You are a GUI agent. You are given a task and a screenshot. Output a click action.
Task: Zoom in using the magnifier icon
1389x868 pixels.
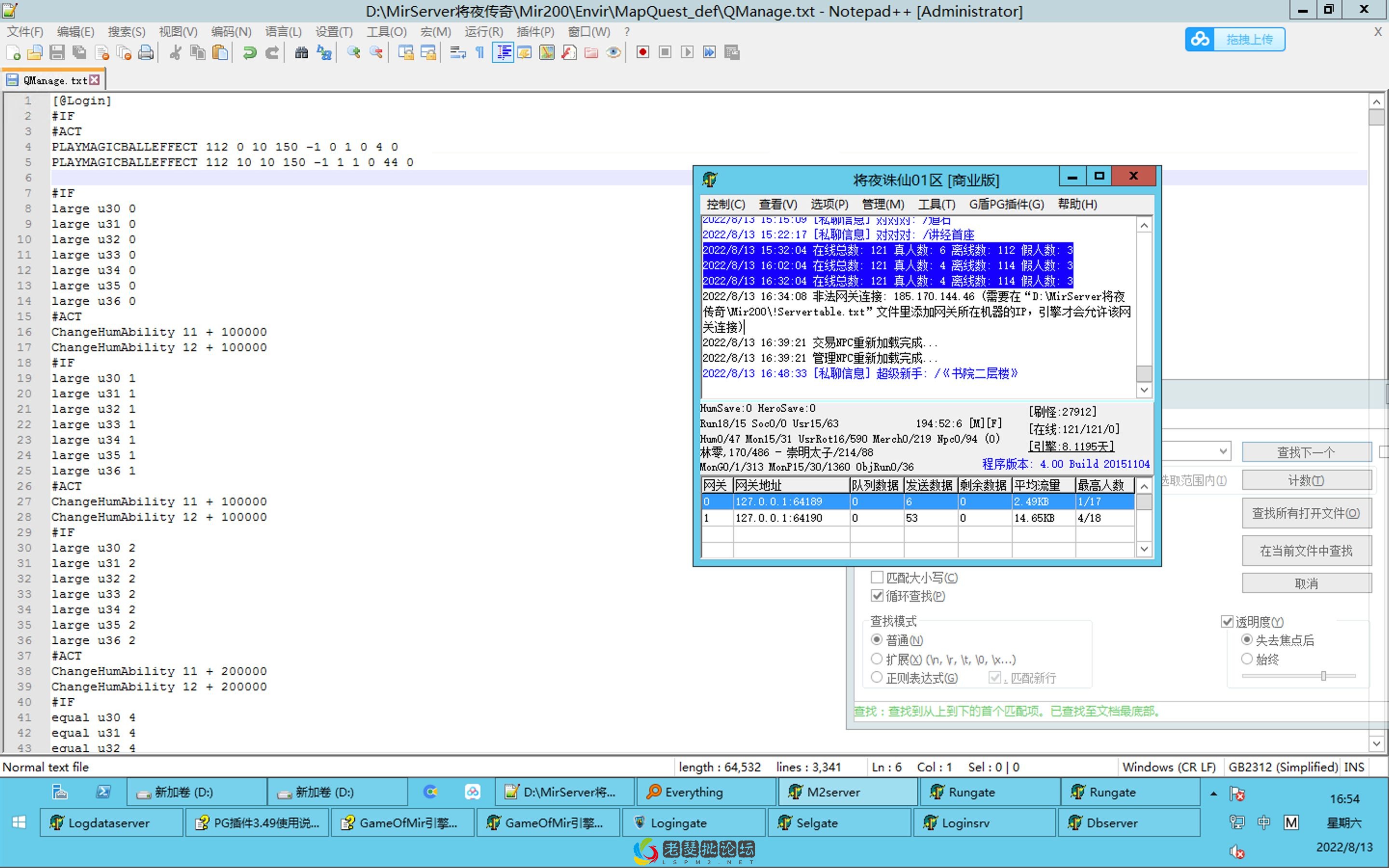354,52
